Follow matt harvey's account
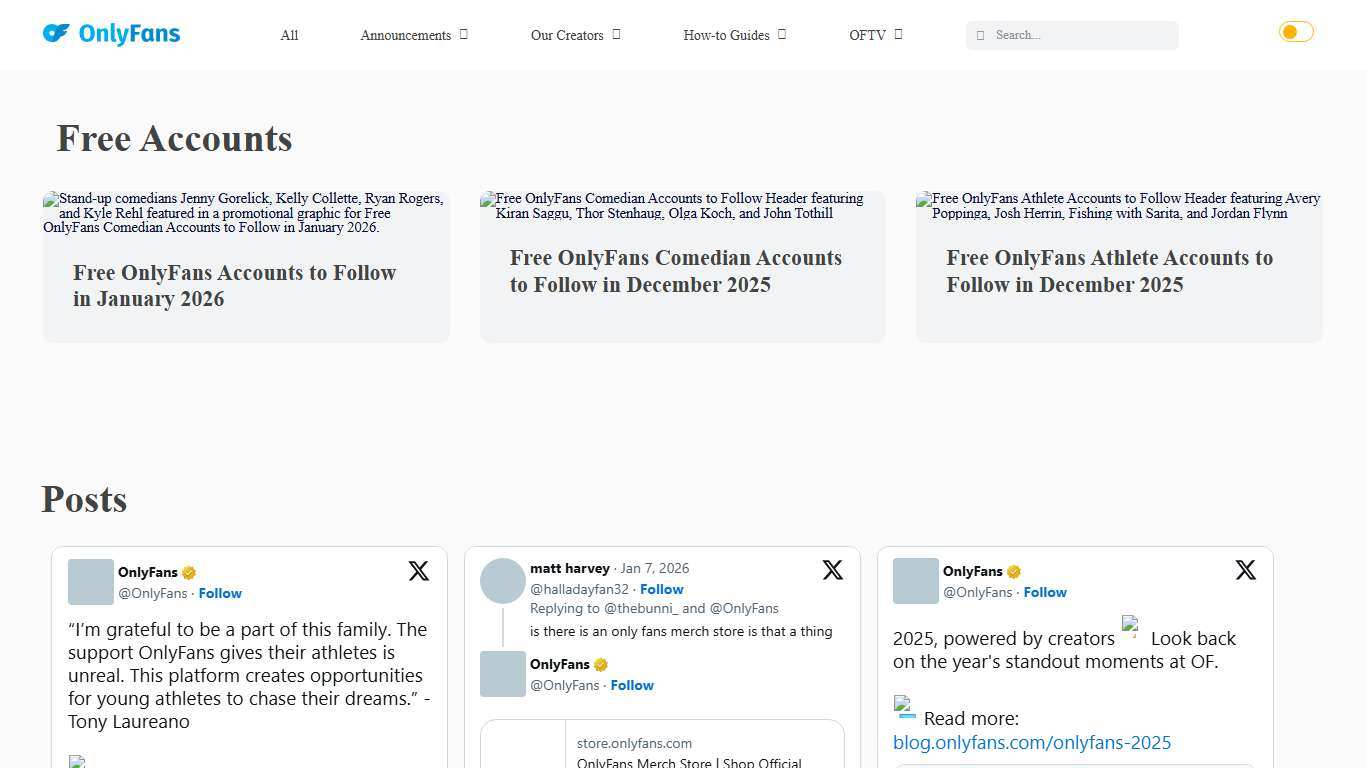 pyautogui.click(x=661, y=589)
